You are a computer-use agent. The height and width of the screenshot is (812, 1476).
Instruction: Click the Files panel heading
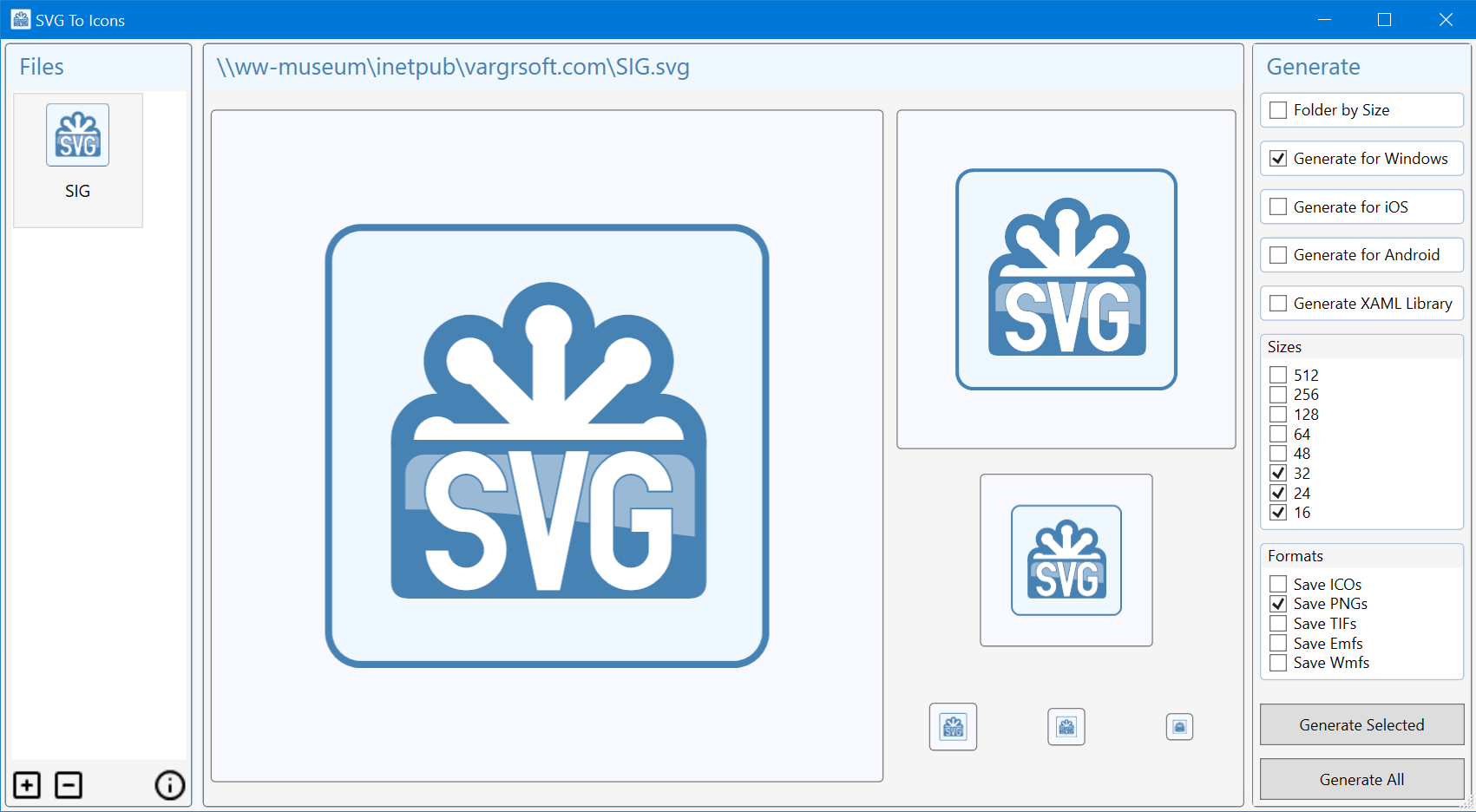(42, 67)
